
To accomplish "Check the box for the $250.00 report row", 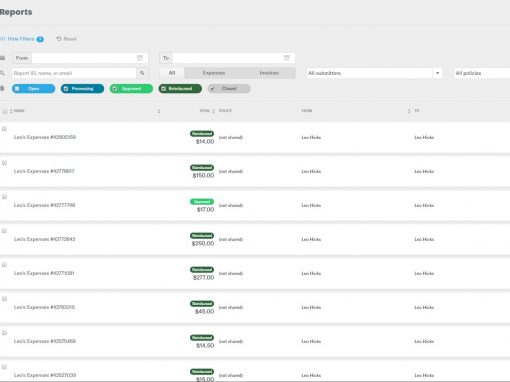I will tap(4, 231).
